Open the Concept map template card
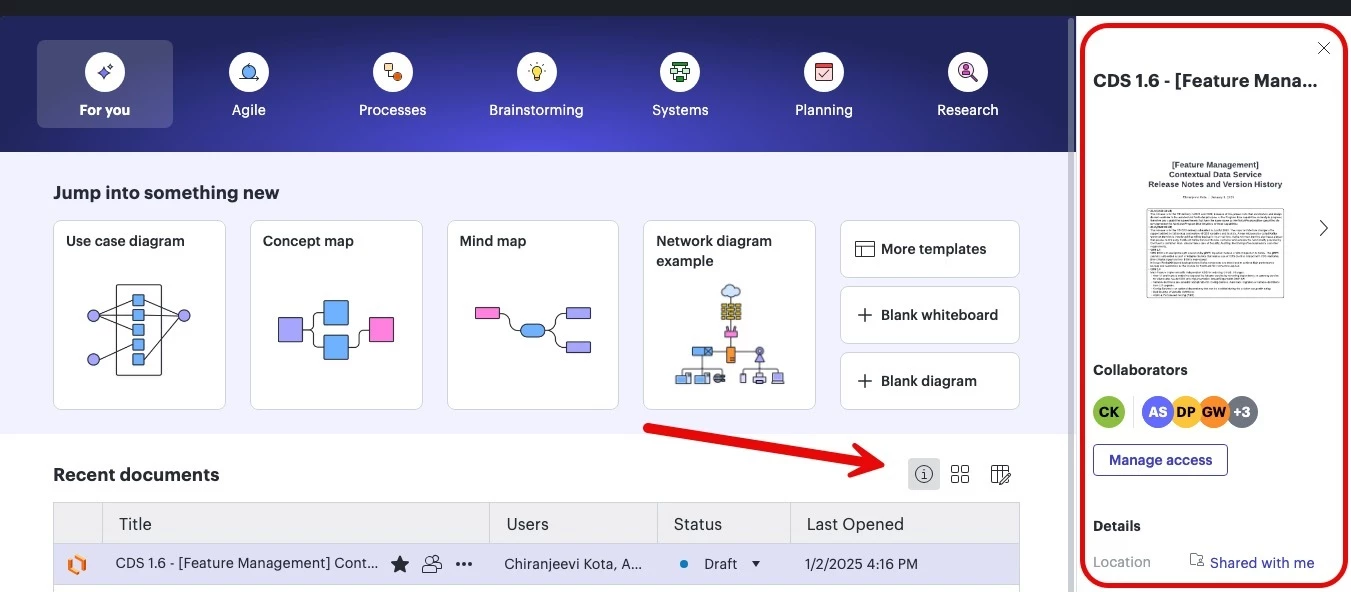Viewport: 1351px width, 592px height. pos(336,315)
